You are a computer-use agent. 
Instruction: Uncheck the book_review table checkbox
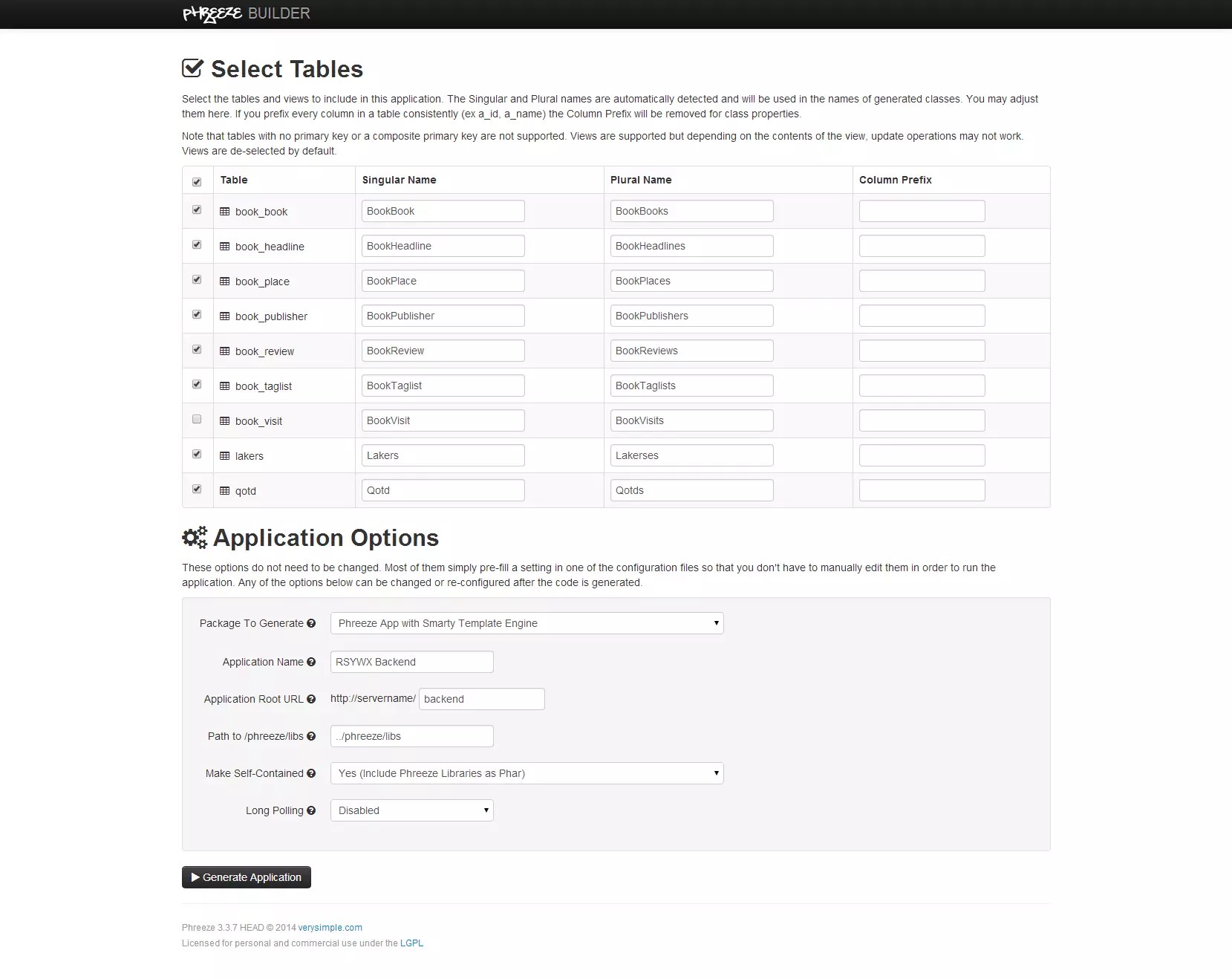(197, 349)
